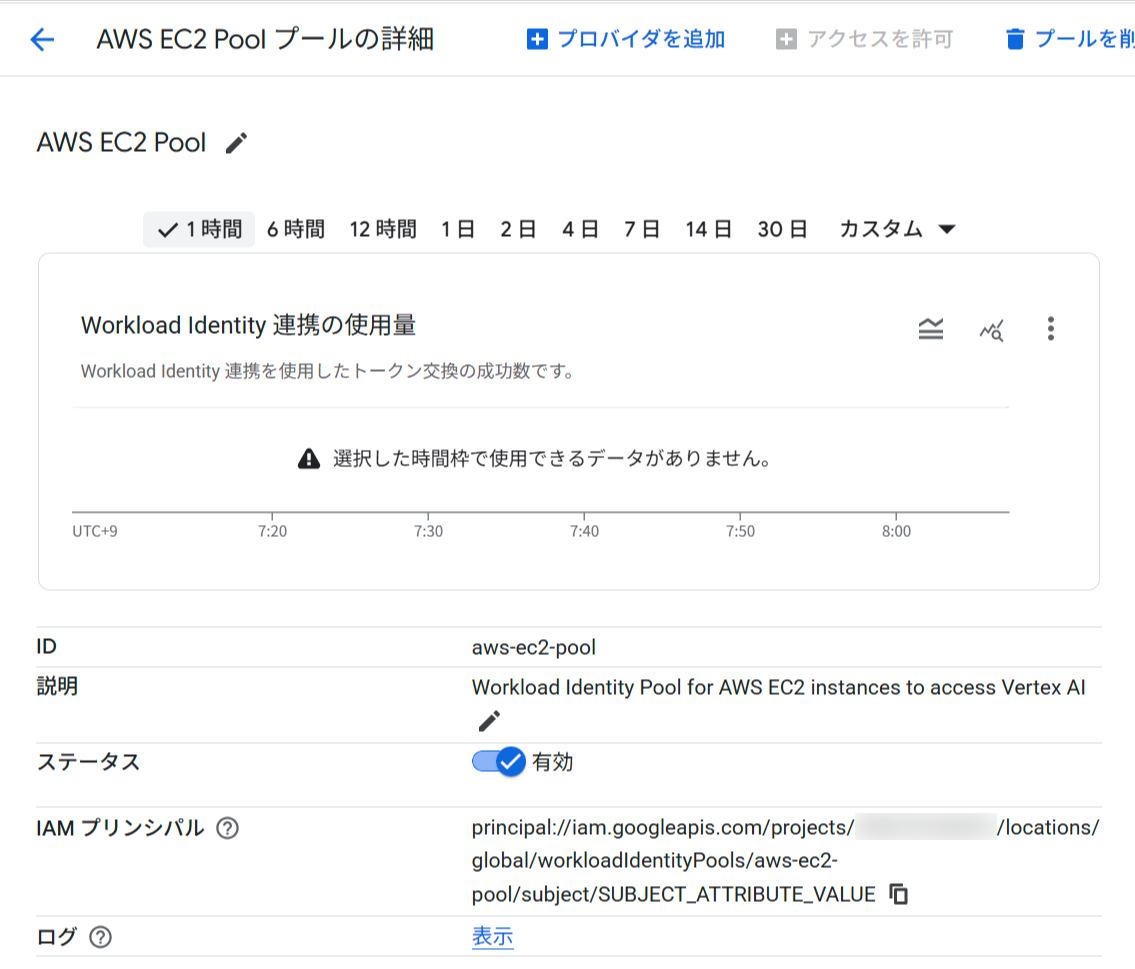Click the plus icon beside プロバイダを追加
The height and width of the screenshot is (969, 1135).
[538, 38]
